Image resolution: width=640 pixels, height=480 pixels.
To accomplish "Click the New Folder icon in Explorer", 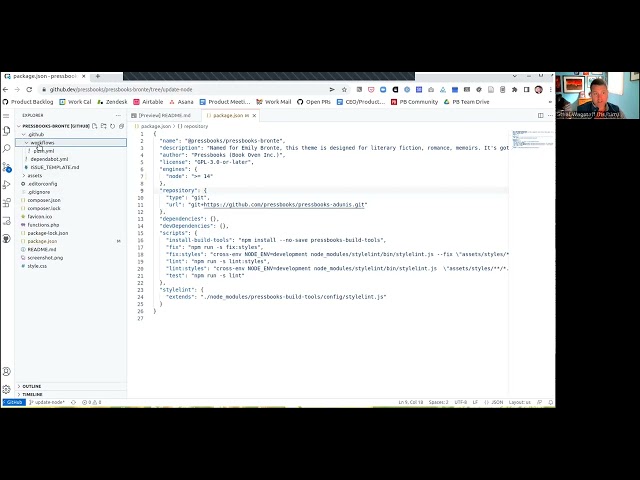I will [104, 126].
